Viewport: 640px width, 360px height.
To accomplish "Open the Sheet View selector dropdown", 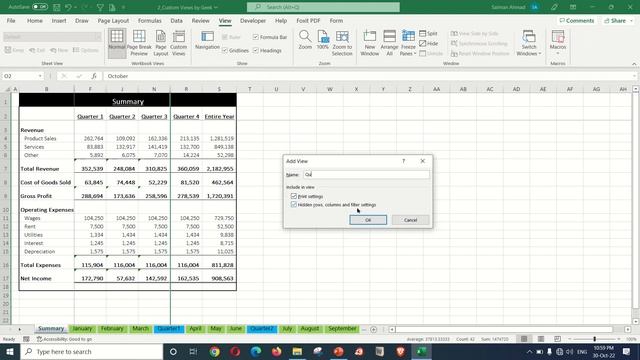I will pos(98,37).
